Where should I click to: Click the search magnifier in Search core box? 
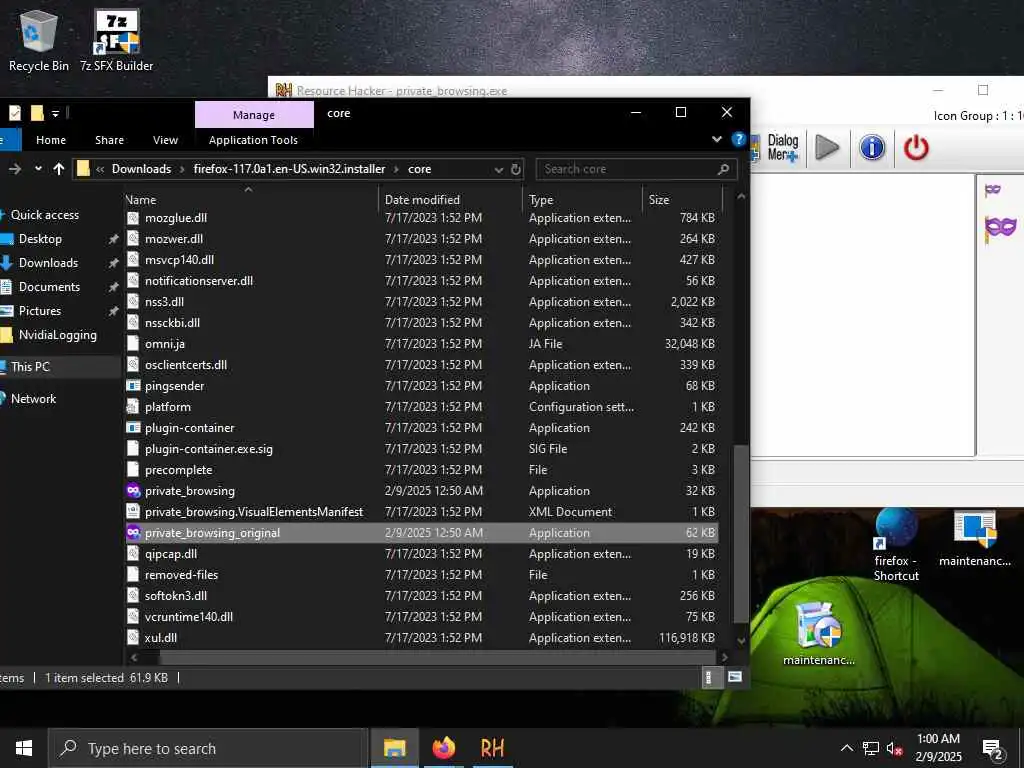coord(723,169)
